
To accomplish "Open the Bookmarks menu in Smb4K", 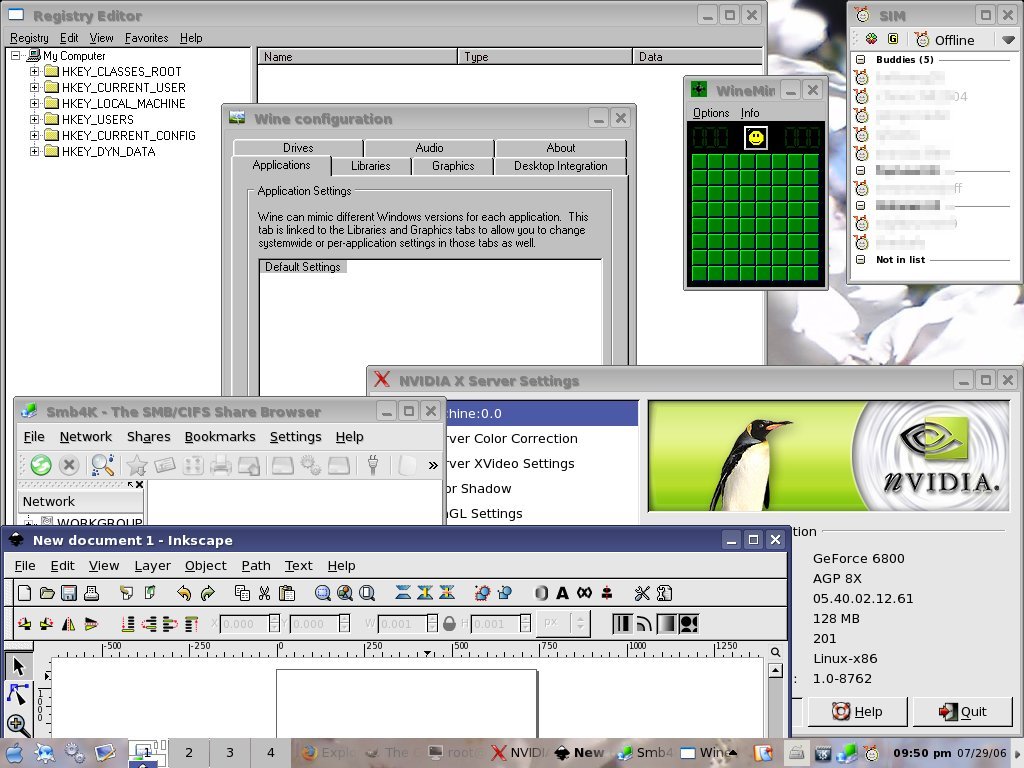I will pyautogui.click(x=220, y=436).
